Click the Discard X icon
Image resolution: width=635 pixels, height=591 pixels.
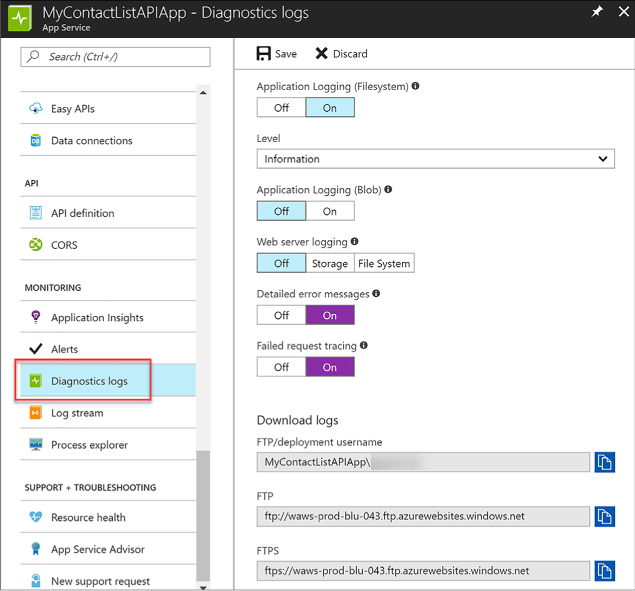pos(322,53)
